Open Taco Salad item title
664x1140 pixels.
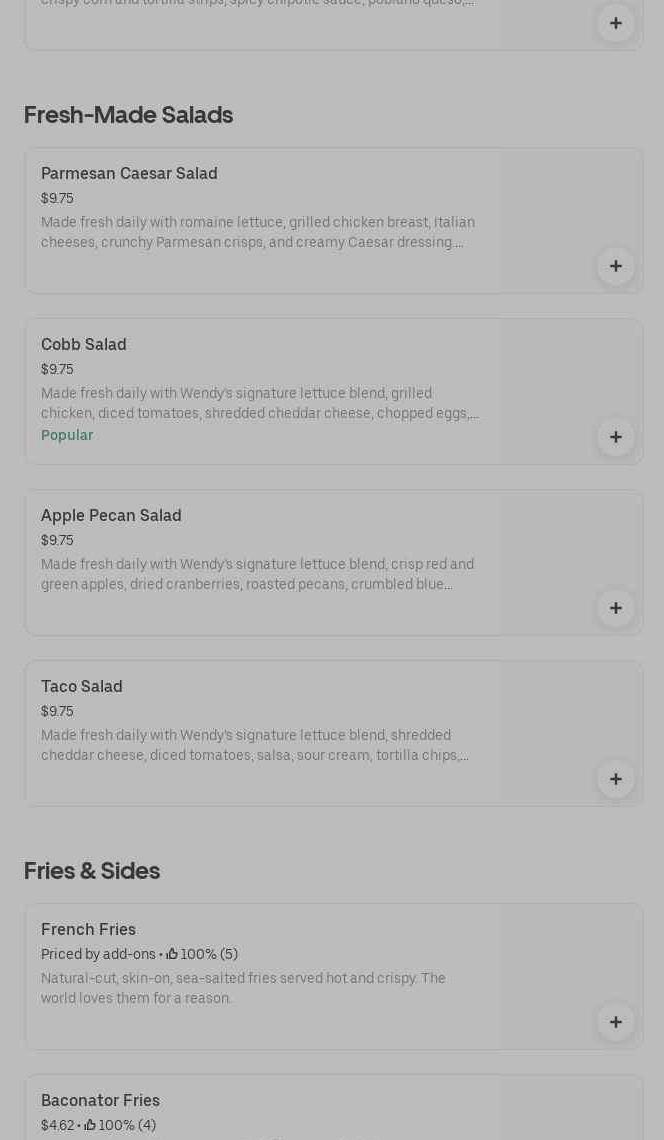pos(82,686)
